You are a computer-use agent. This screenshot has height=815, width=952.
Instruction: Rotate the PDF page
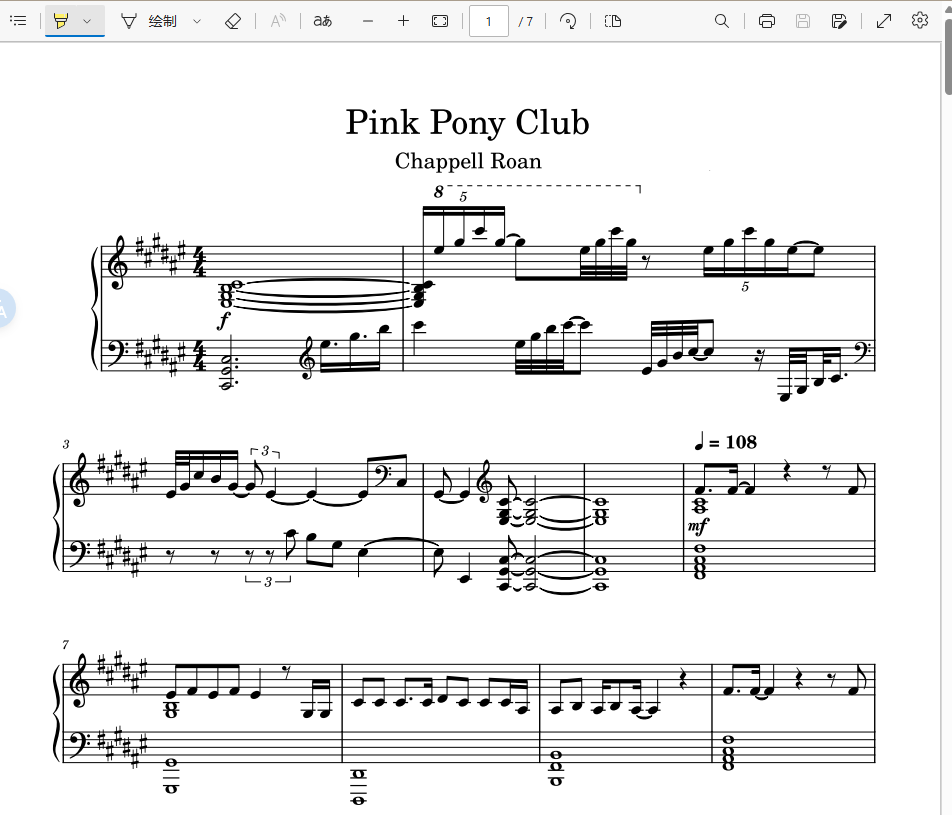[x=568, y=21]
